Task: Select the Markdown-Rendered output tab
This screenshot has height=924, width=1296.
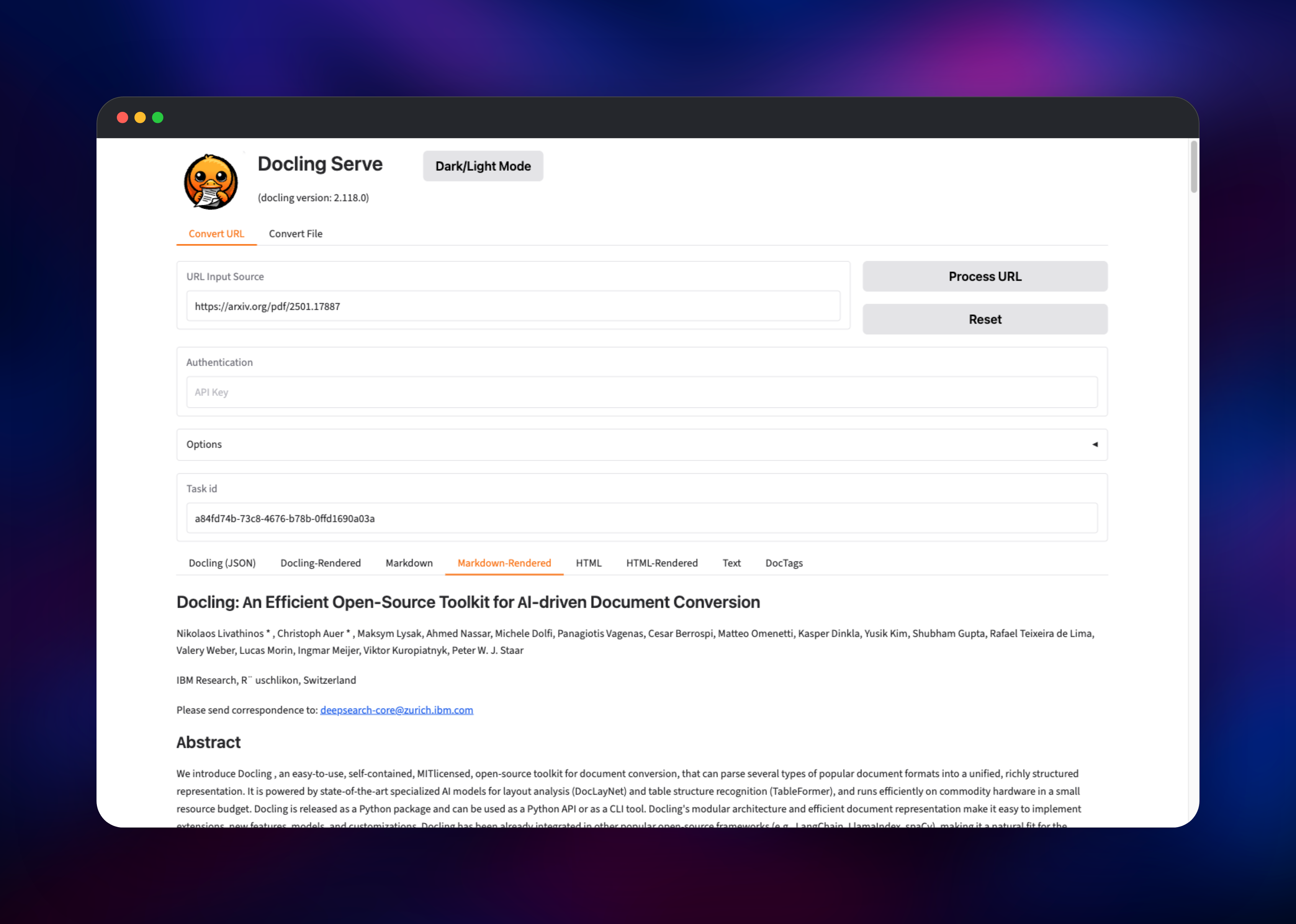Action: [504, 563]
